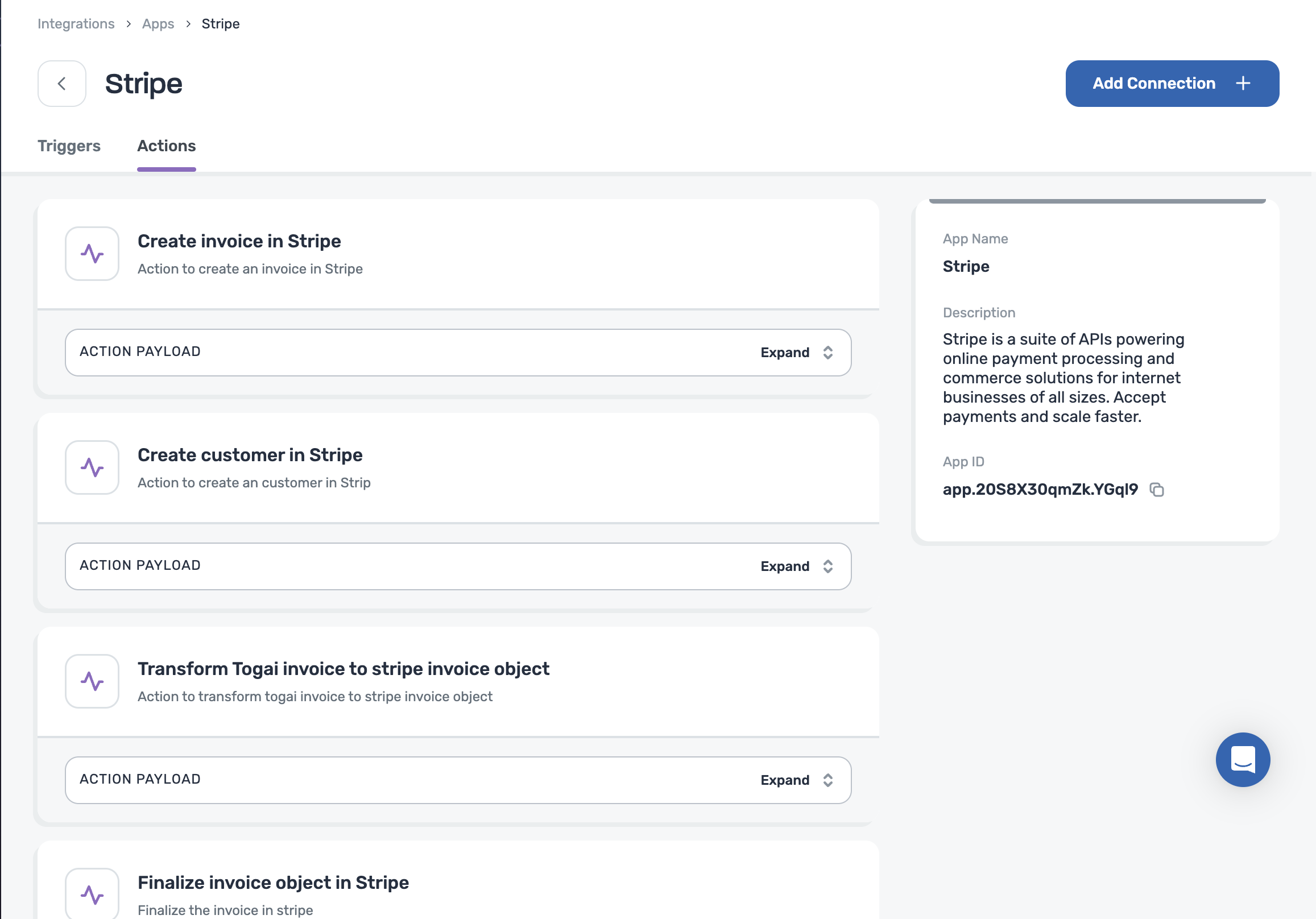Click the Finalize invoice object activity icon
Screen dimensions: 1316x919
point(92,893)
